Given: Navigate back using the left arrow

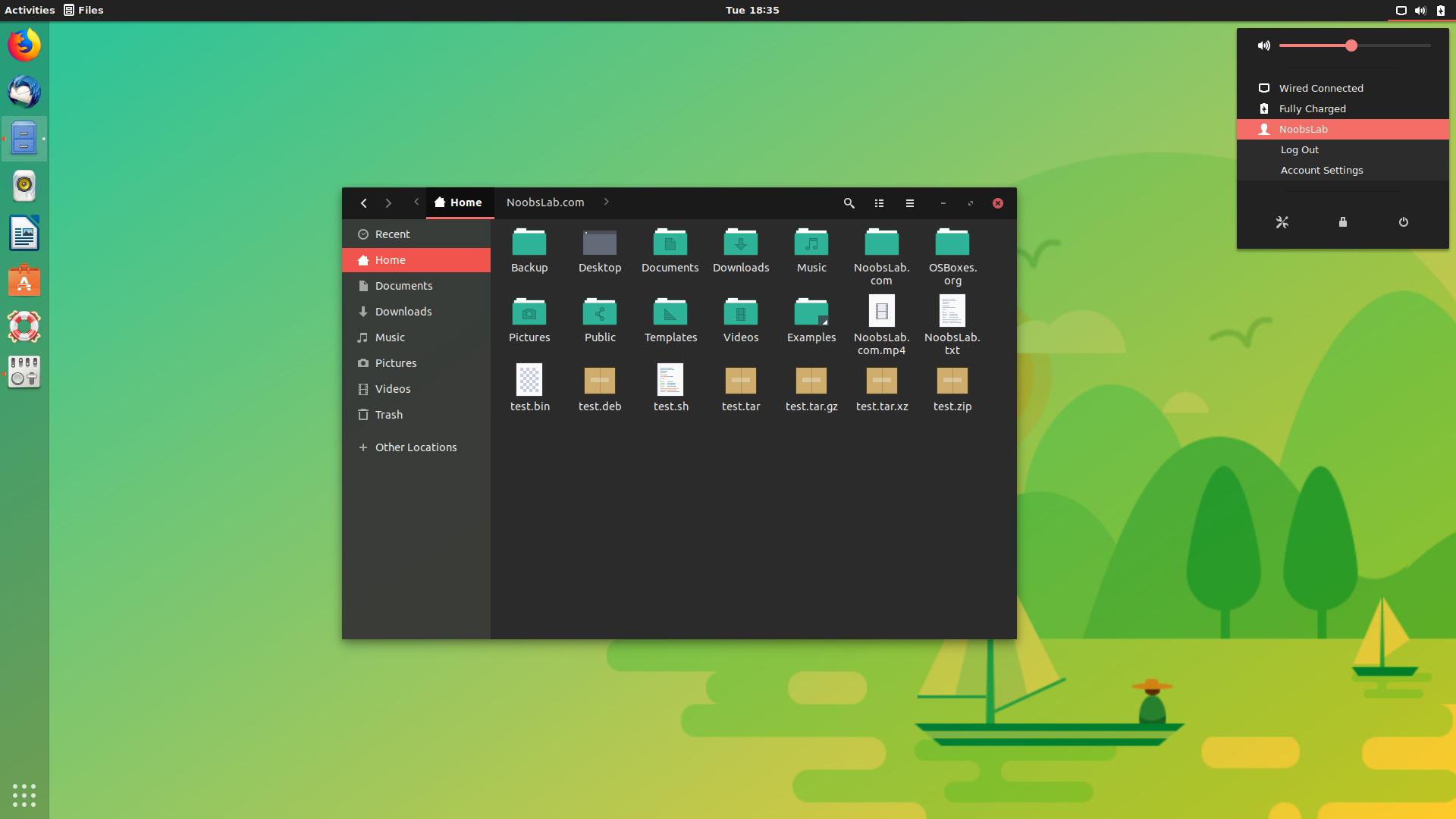Looking at the screenshot, I should pyautogui.click(x=364, y=203).
